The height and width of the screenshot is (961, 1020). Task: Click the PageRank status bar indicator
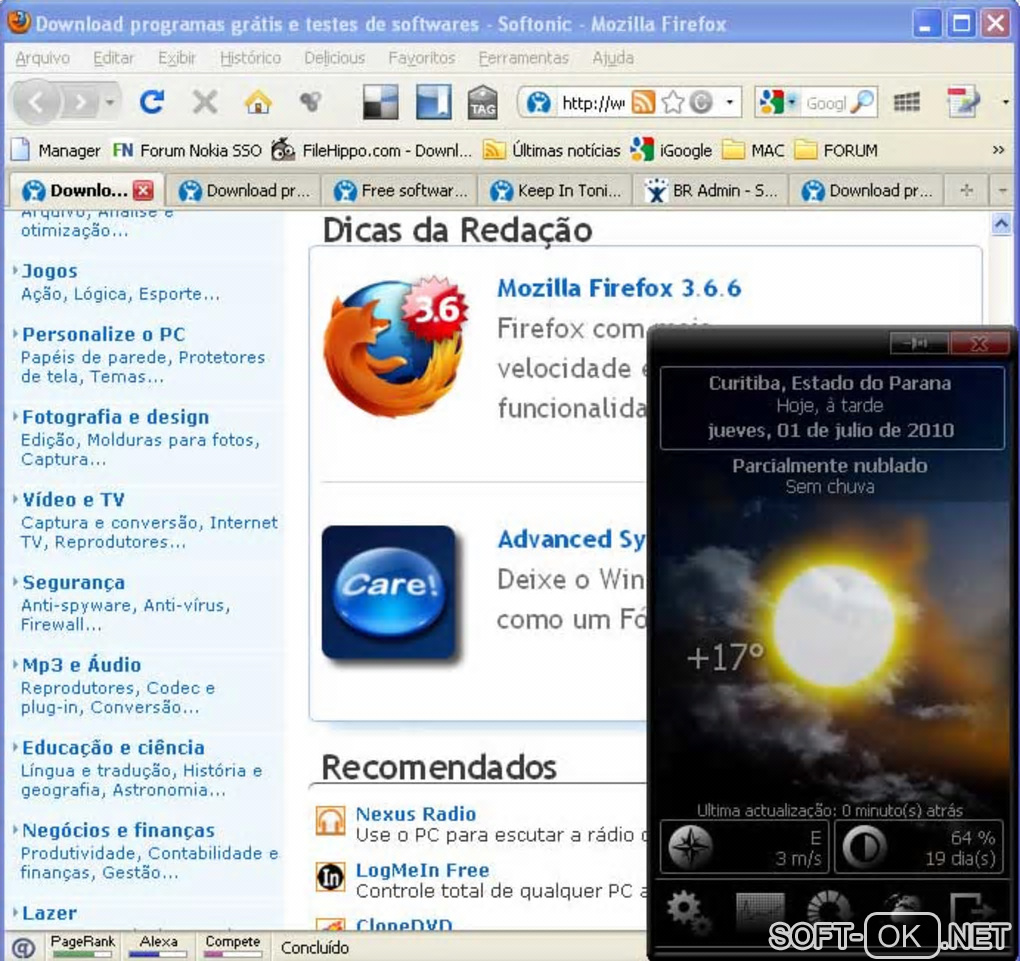point(83,946)
